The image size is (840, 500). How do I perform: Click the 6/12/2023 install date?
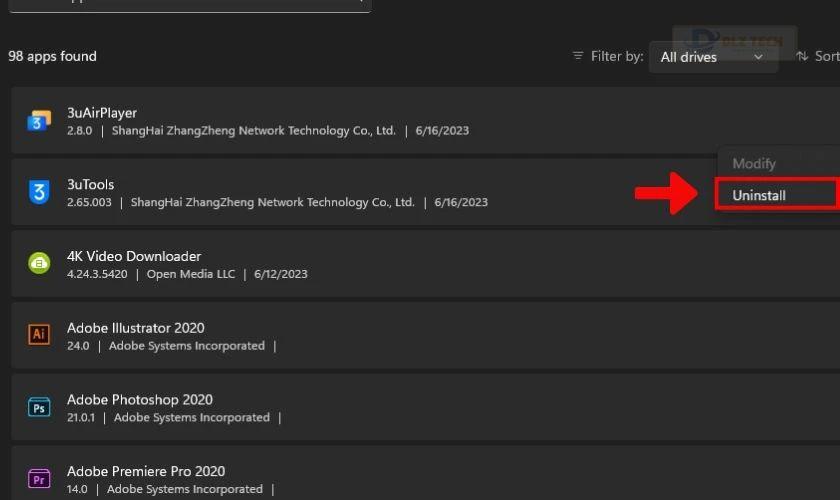point(281,274)
